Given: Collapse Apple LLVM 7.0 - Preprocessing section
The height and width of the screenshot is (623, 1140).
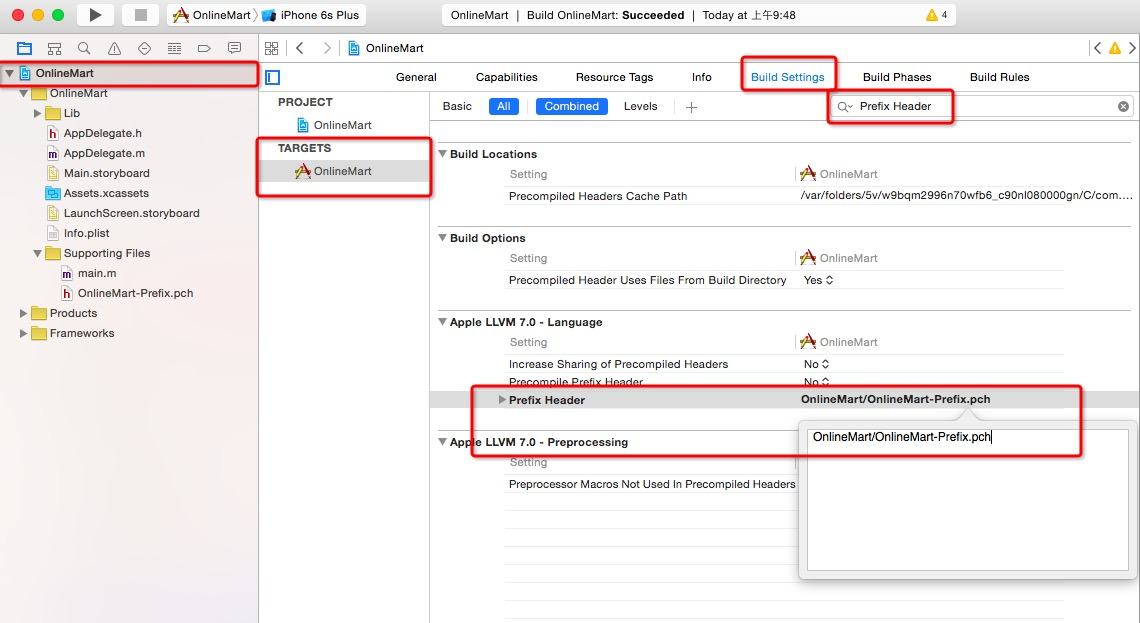Looking at the screenshot, I should pos(442,442).
